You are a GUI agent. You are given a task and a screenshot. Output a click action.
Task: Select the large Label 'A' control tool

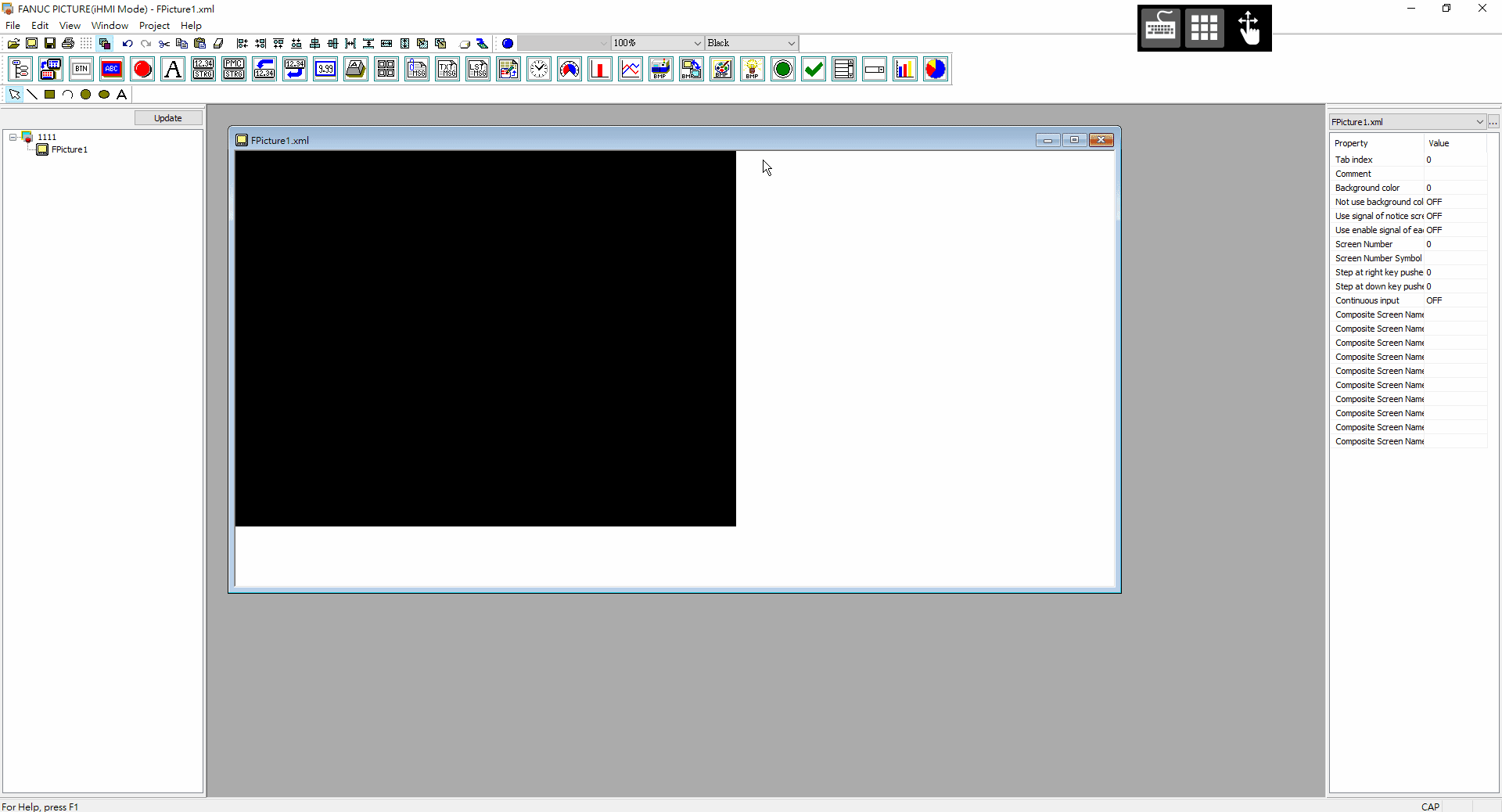pyautogui.click(x=173, y=70)
